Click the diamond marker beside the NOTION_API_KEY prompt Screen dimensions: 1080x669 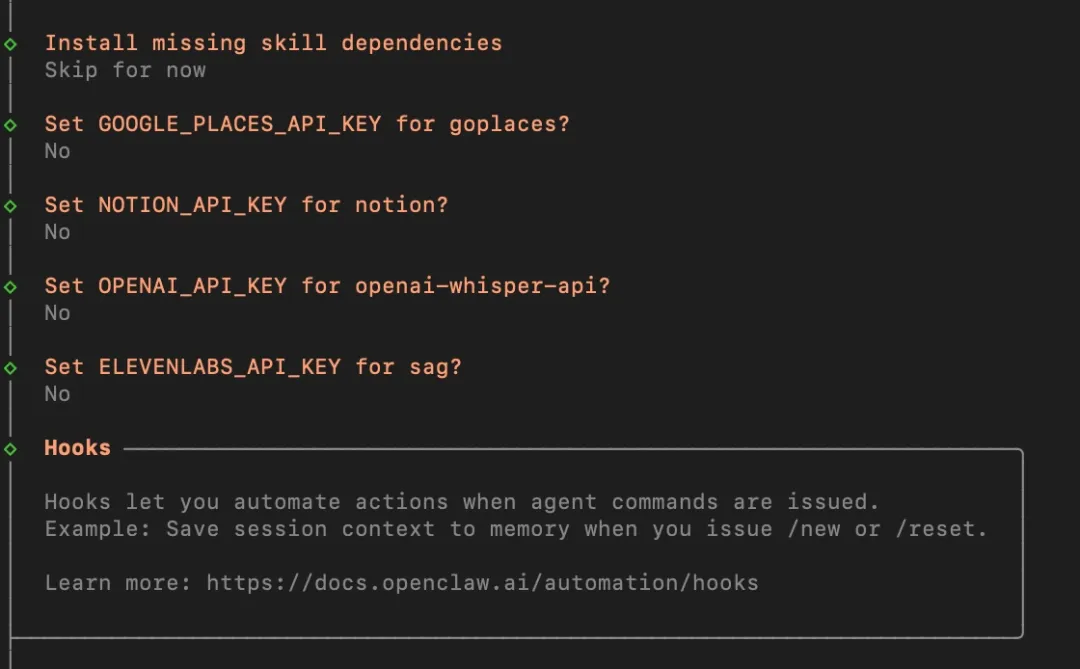click(x=10, y=206)
